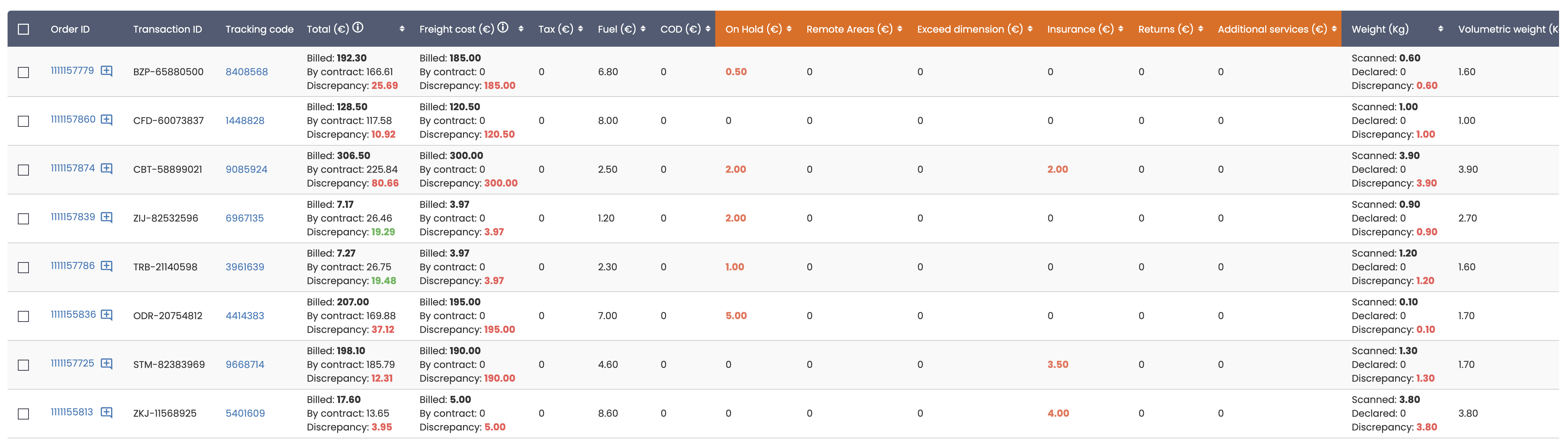Click the Volumetric weight column header

[x=1508, y=29]
